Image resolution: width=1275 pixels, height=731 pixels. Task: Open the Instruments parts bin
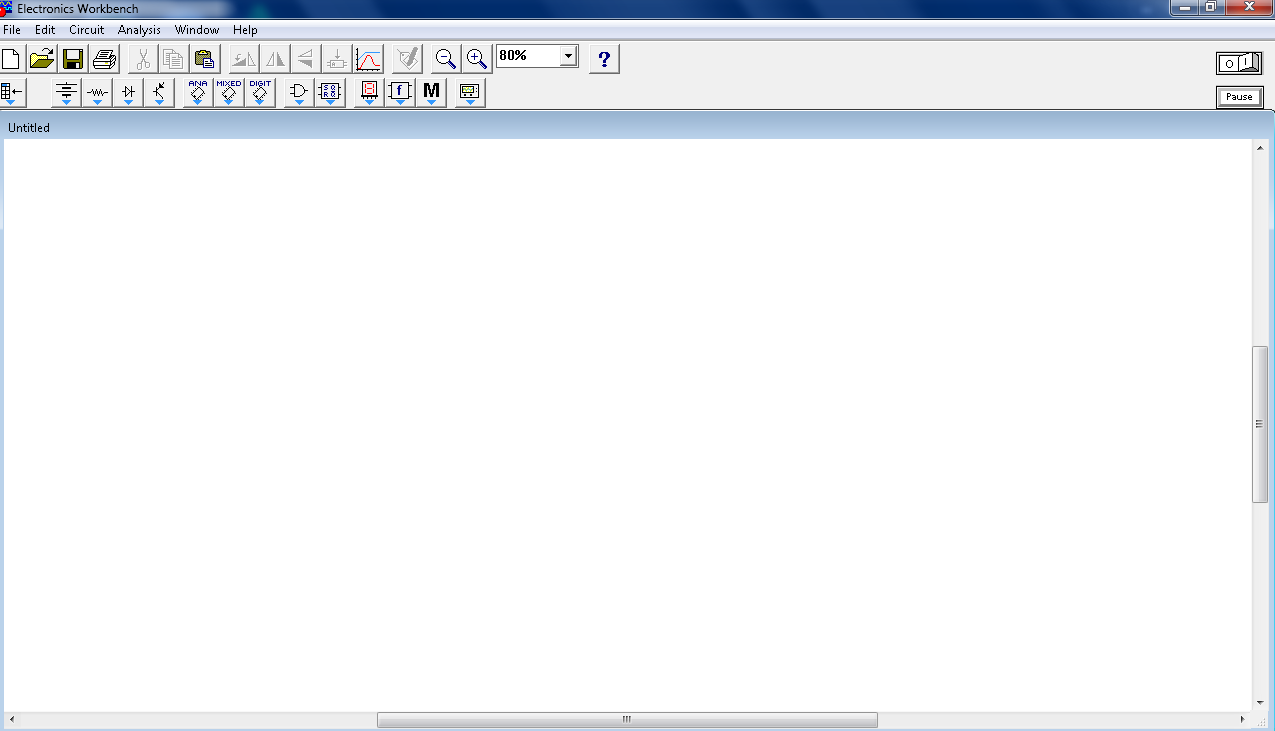point(470,93)
